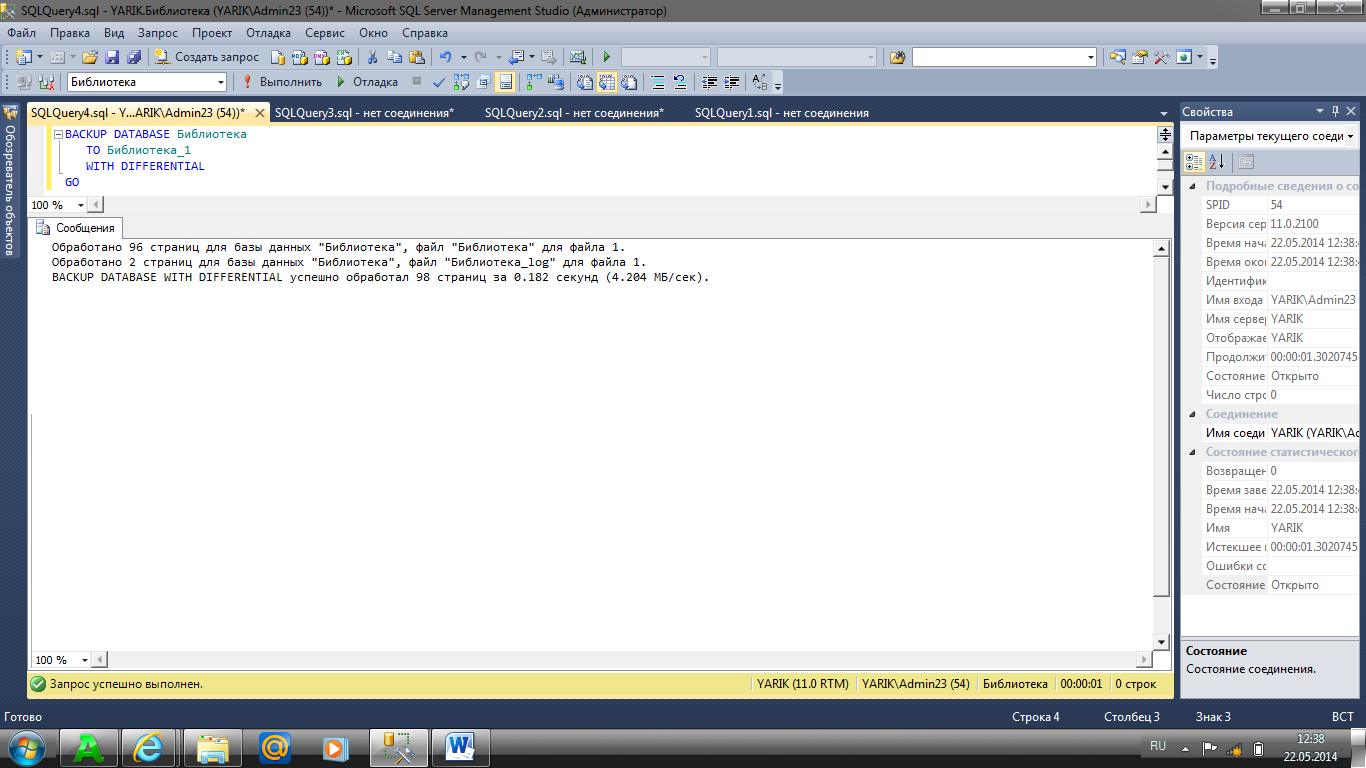Close the SQLQuery4.sql tab
This screenshot has width=1366, height=768.
(x=260, y=113)
